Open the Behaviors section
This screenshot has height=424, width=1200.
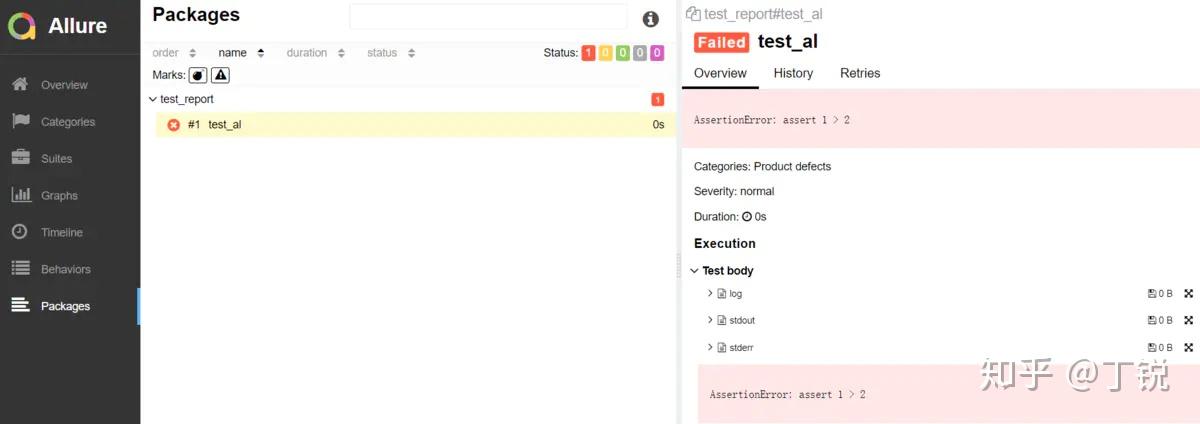(65, 269)
